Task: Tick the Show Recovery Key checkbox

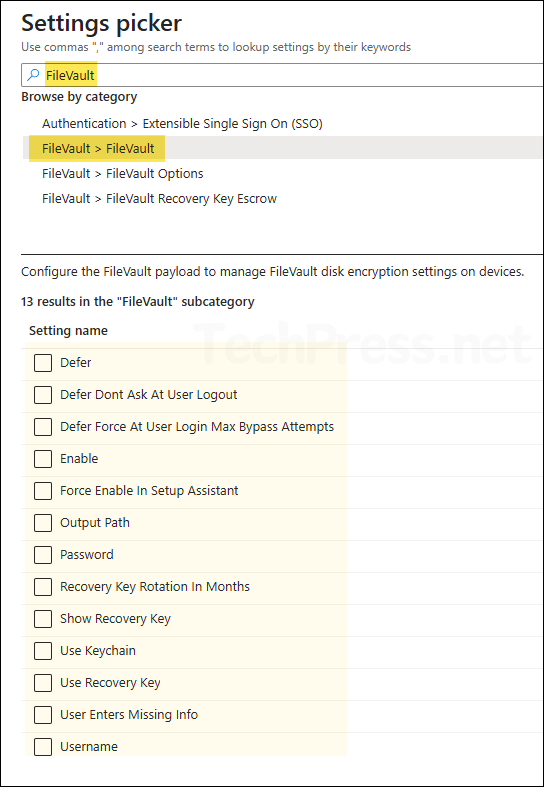Action: pos(43,619)
